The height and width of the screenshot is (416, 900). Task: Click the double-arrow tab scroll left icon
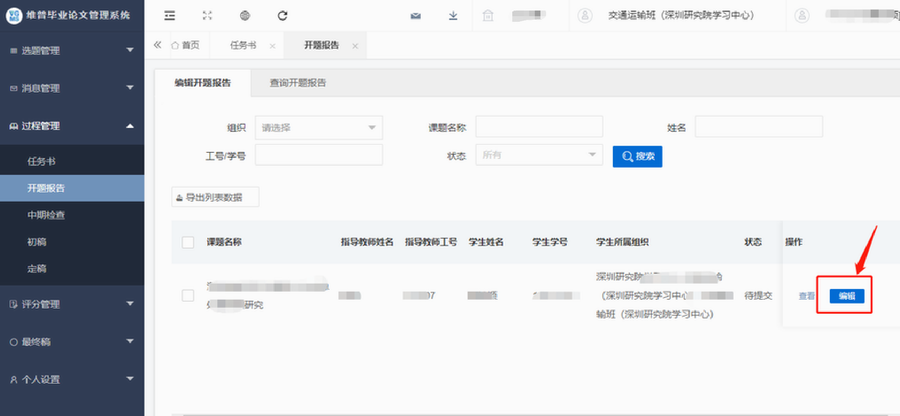click(158, 45)
